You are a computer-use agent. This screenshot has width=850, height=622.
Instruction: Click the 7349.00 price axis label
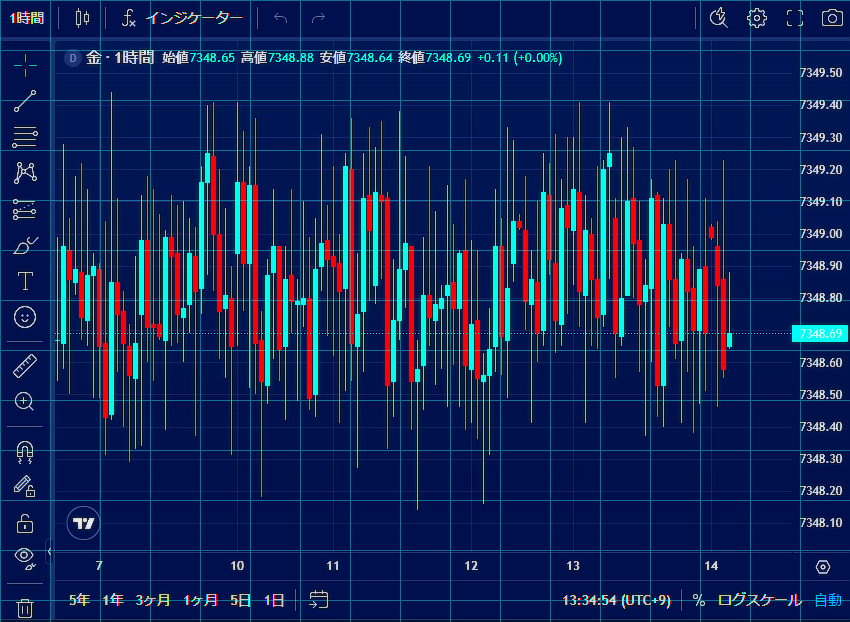tap(821, 234)
